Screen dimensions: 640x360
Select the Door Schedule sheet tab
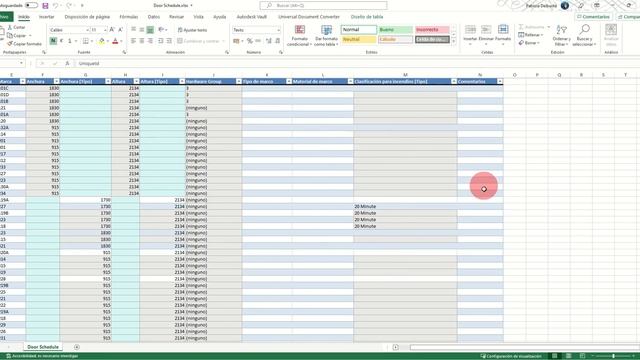(43, 347)
